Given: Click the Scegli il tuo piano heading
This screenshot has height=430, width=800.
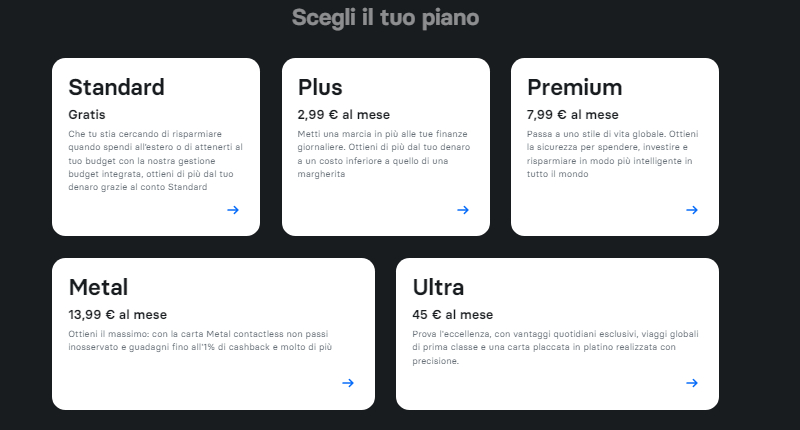Looking at the screenshot, I should (x=385, y=18).
